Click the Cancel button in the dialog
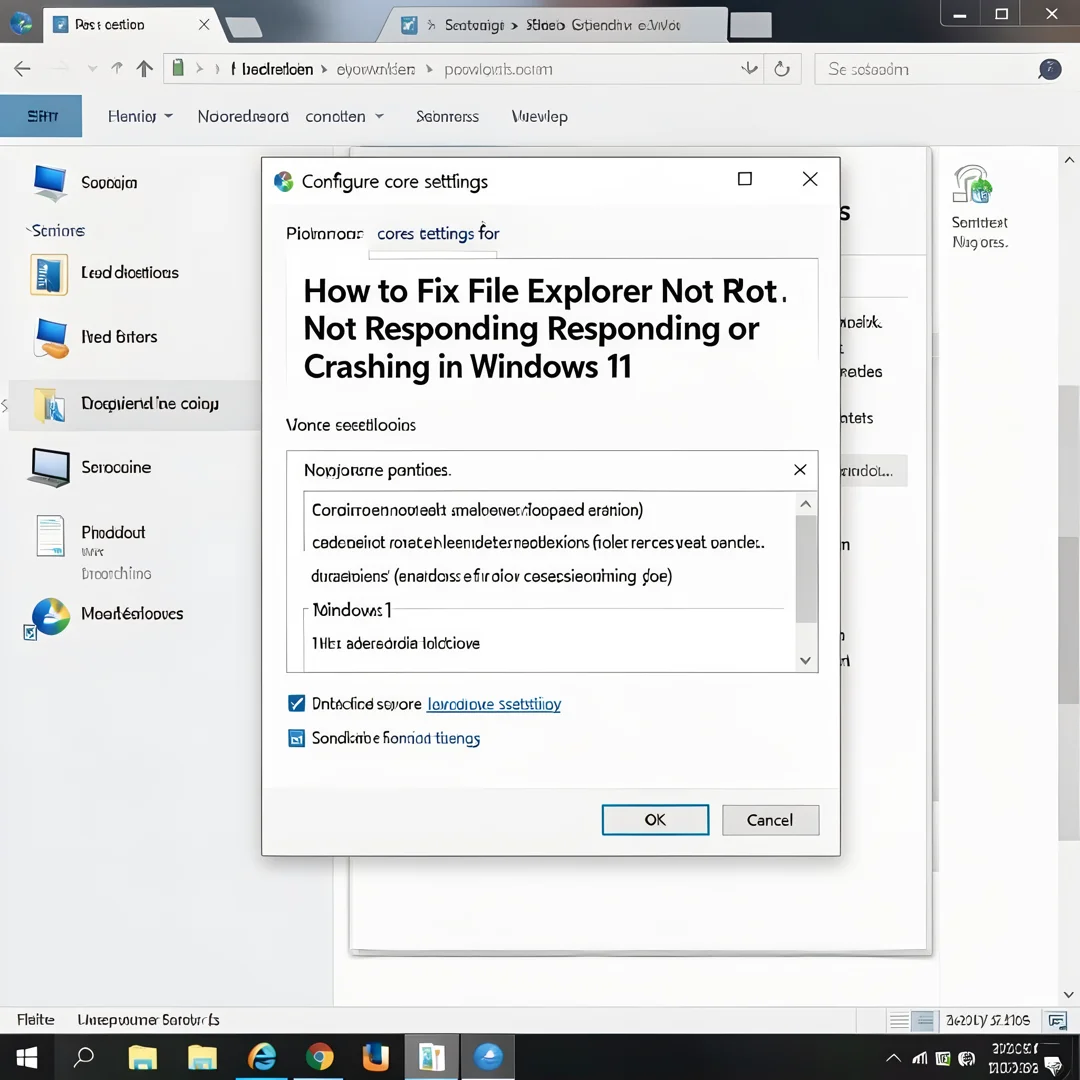The height and width of the screenshot is (1080, 1080). pyautogui.click(x=770, y=820)
